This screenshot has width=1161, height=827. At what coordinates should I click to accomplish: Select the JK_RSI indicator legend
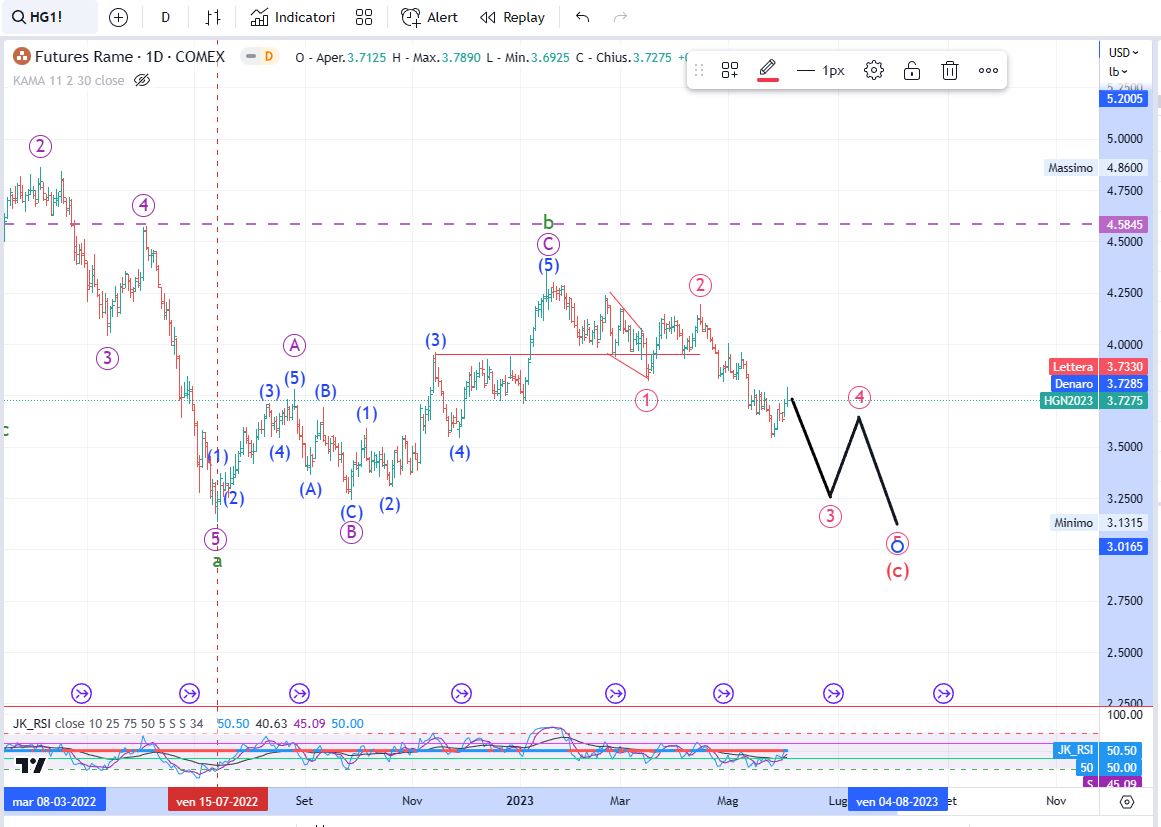tap(108, 723)
